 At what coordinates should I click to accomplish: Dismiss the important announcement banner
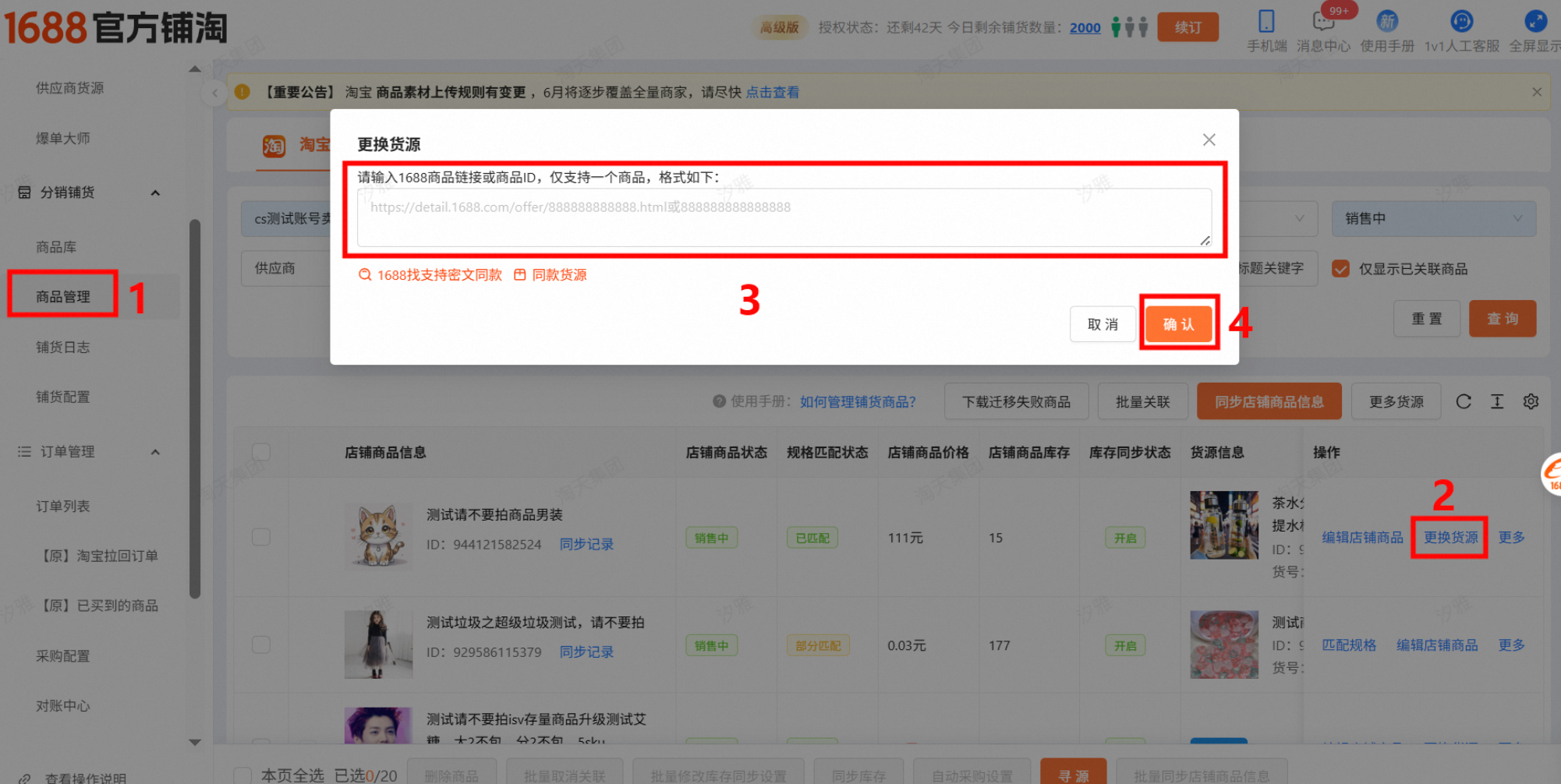1536,92
